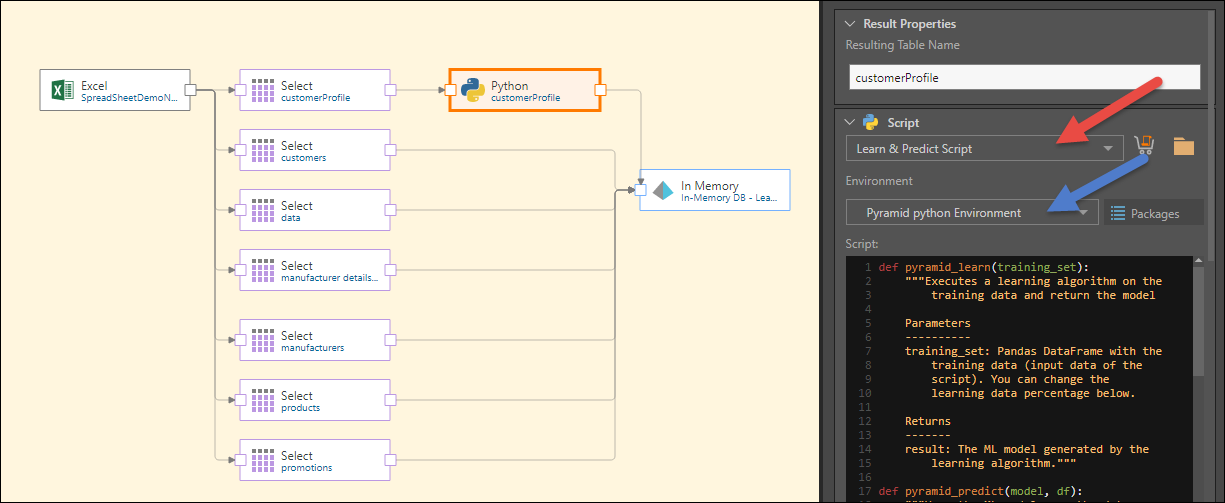Viewport: 1225px width, 503px height.
Task: Open the Learn & Predict Script dropdown
Action: coord(984,149)
